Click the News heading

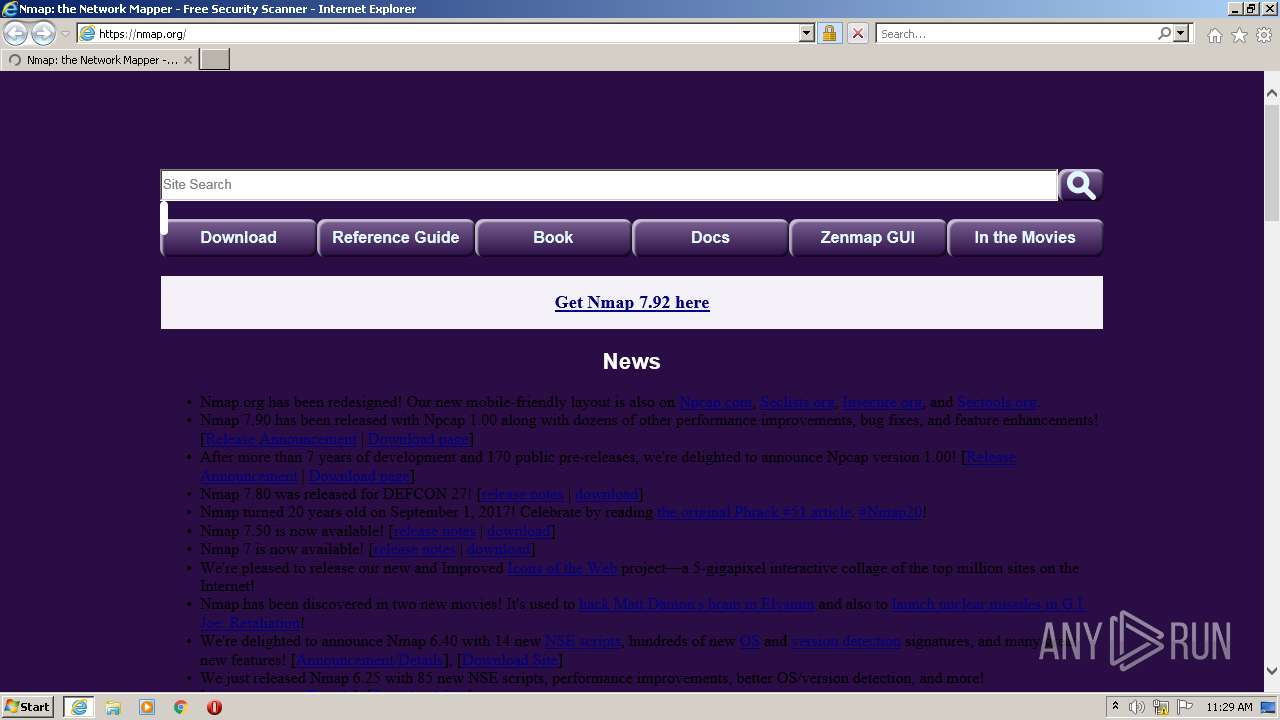click(632, 361)
